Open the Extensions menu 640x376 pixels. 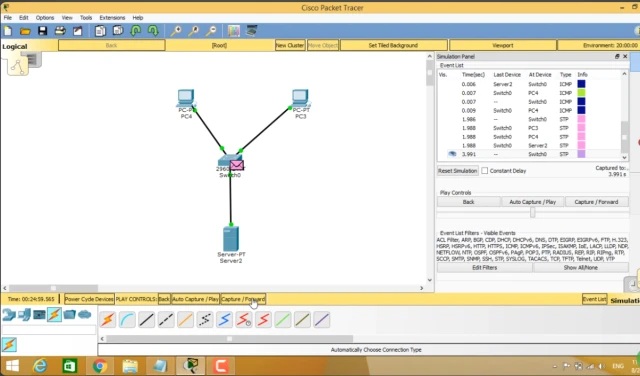click(112, 18)
